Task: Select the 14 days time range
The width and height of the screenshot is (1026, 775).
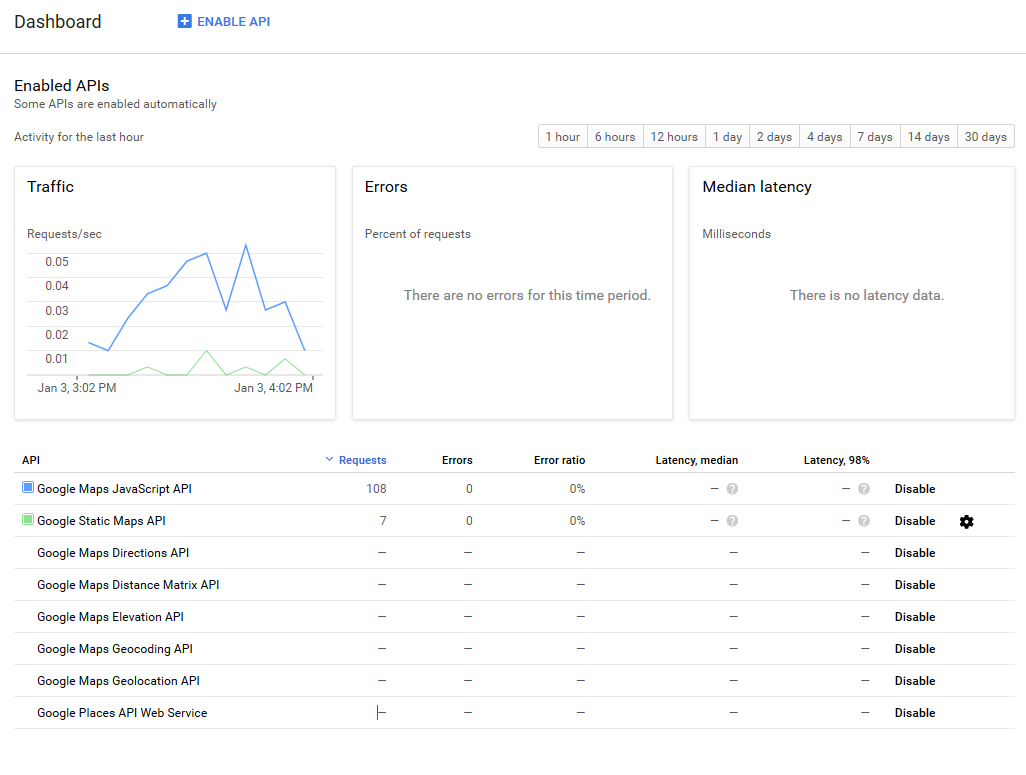Action: coord(929,137)
